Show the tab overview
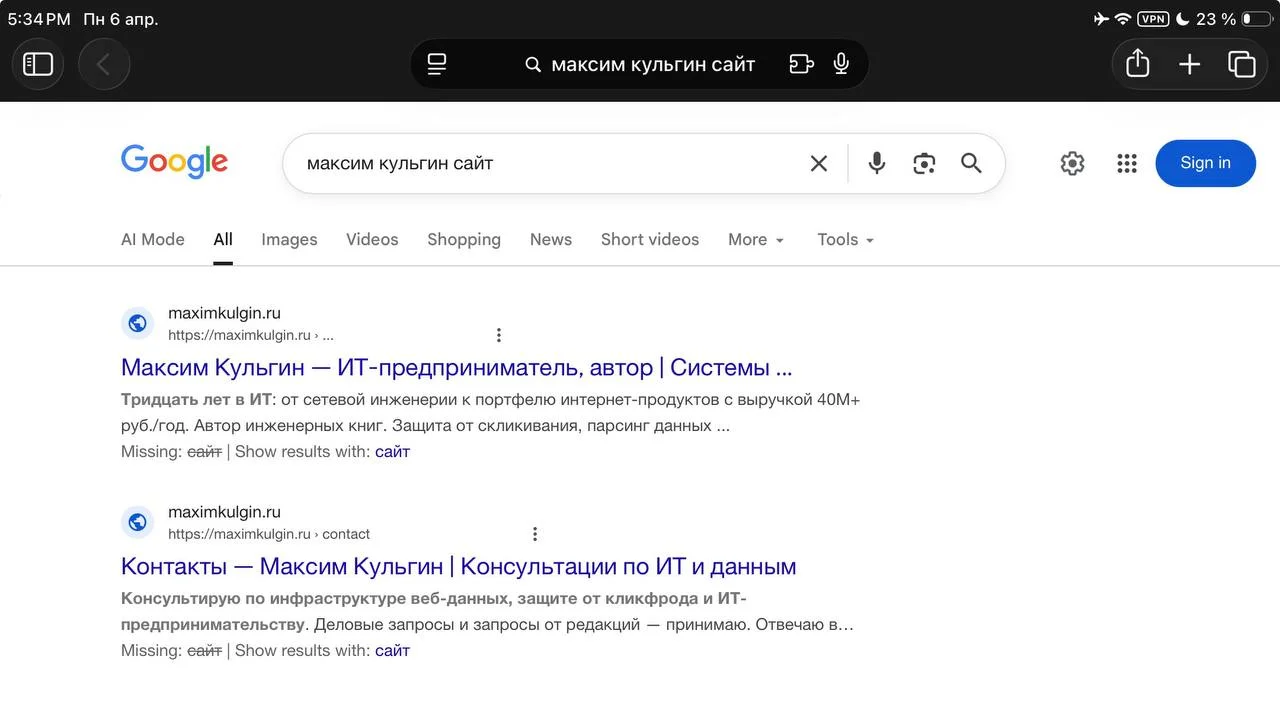The height and width of the screenshot is (701, 1280). [1241, 64]
